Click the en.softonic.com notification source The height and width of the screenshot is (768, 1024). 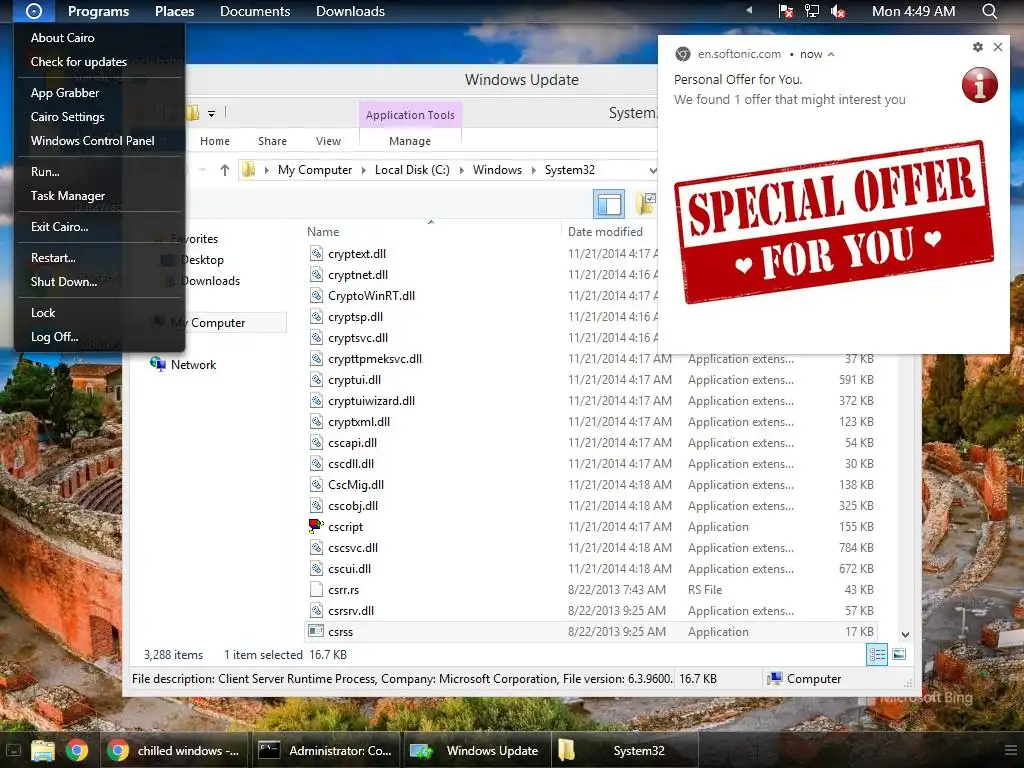tap(739, 54)
